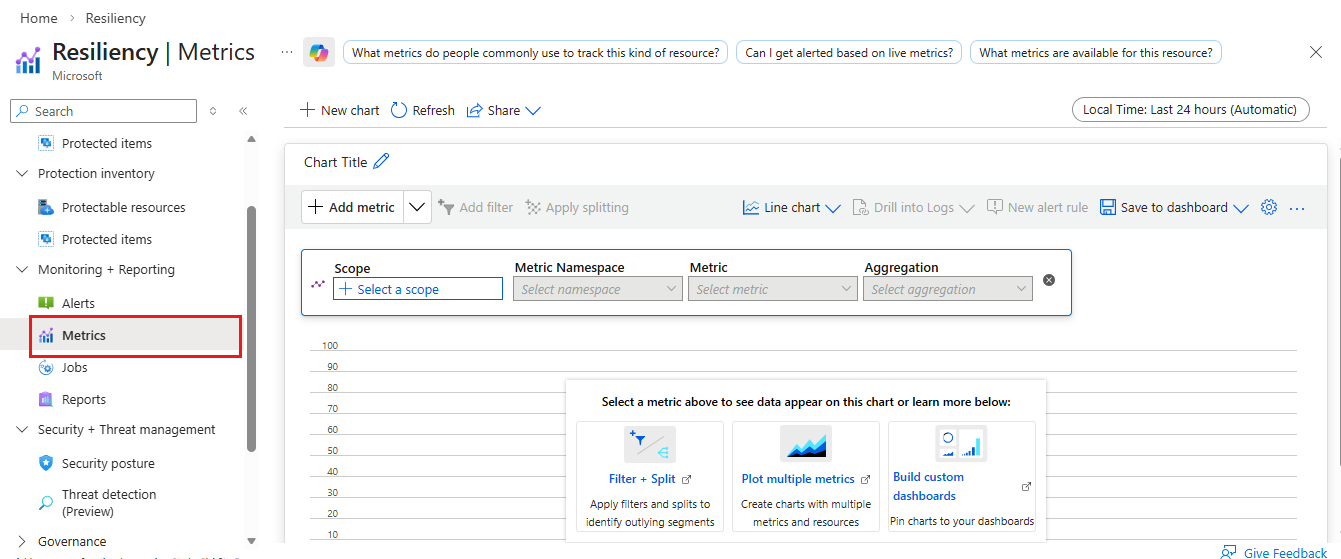Click the sidebar scrollbar up arrow
Image resolution: width=1341 pixels, height=559 pixels.
click(251, 139)
